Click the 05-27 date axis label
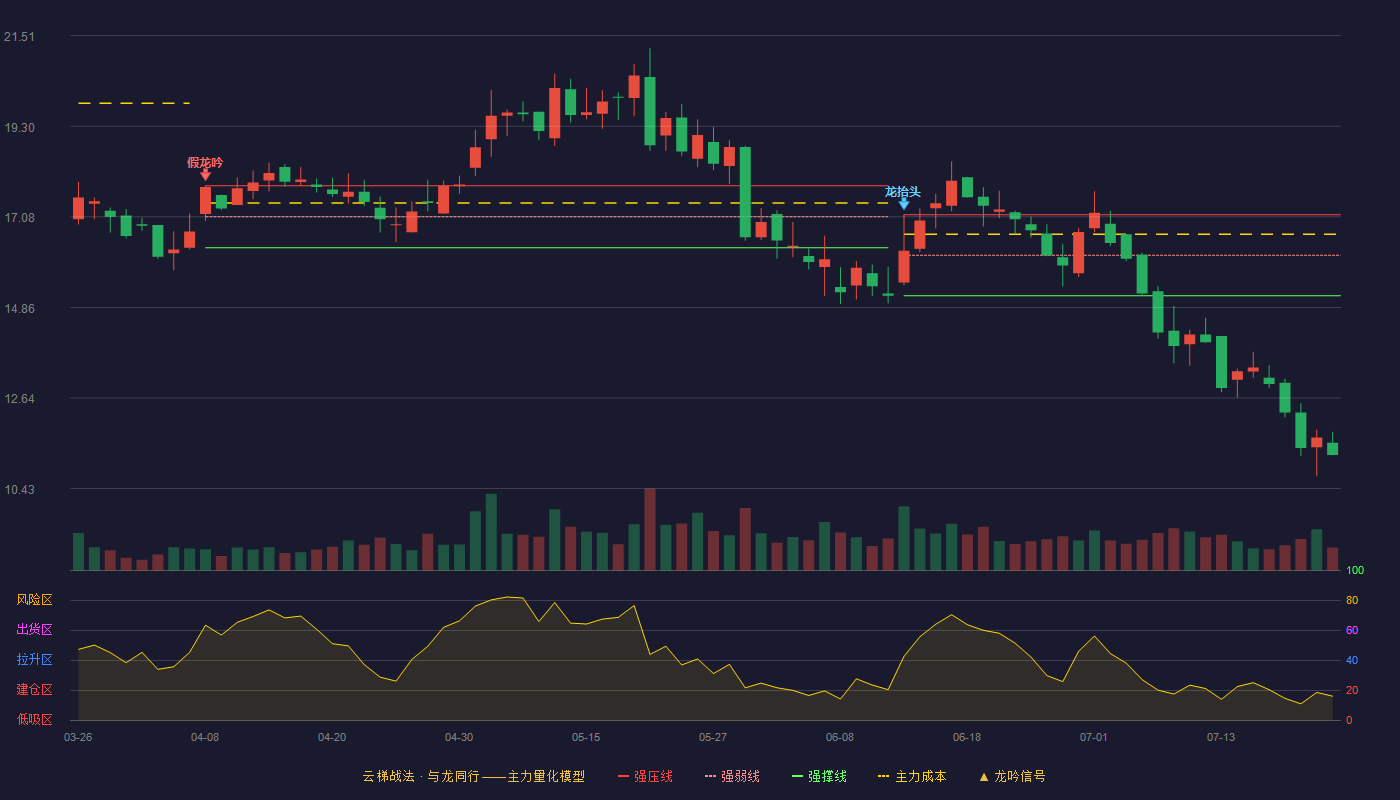This screenshot has height=800, width=1400. click(713, 737)
